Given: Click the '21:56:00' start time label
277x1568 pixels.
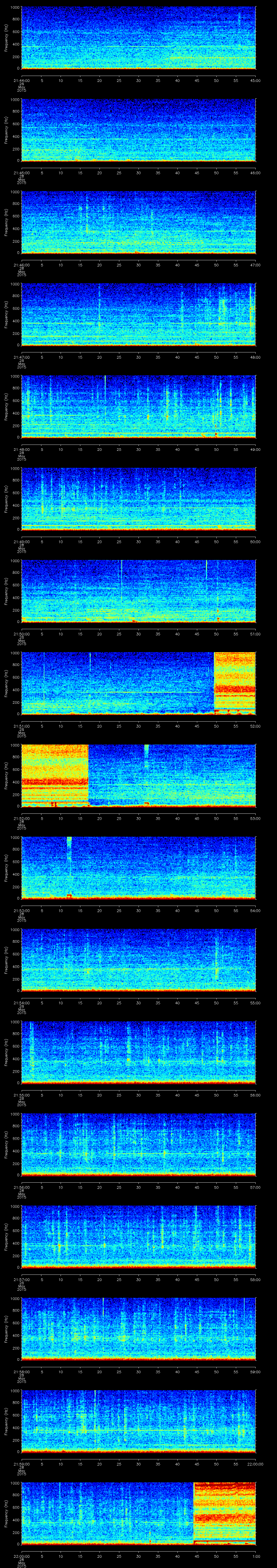Looking at the screenshot, I should [x=21, y=1187].
